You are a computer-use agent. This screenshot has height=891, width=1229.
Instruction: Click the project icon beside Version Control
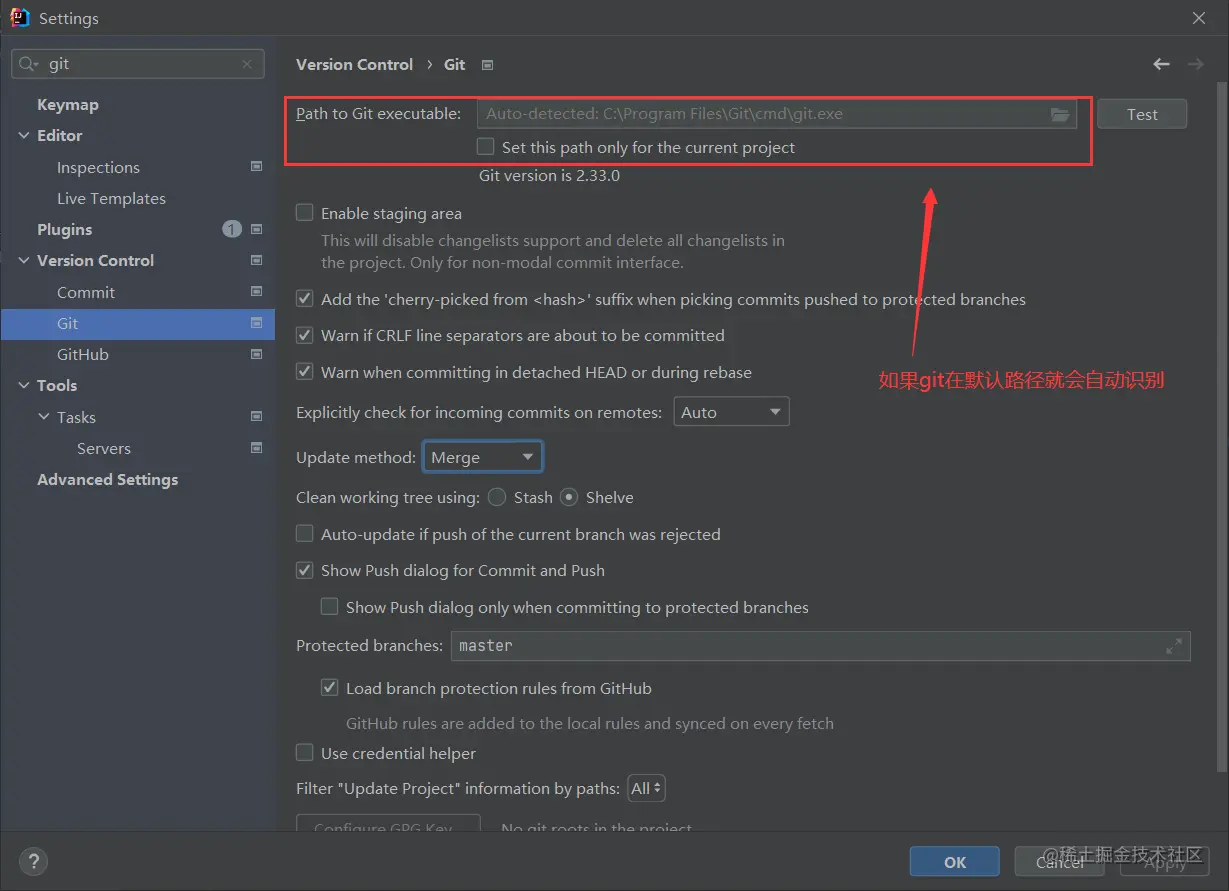pos(256,260)
